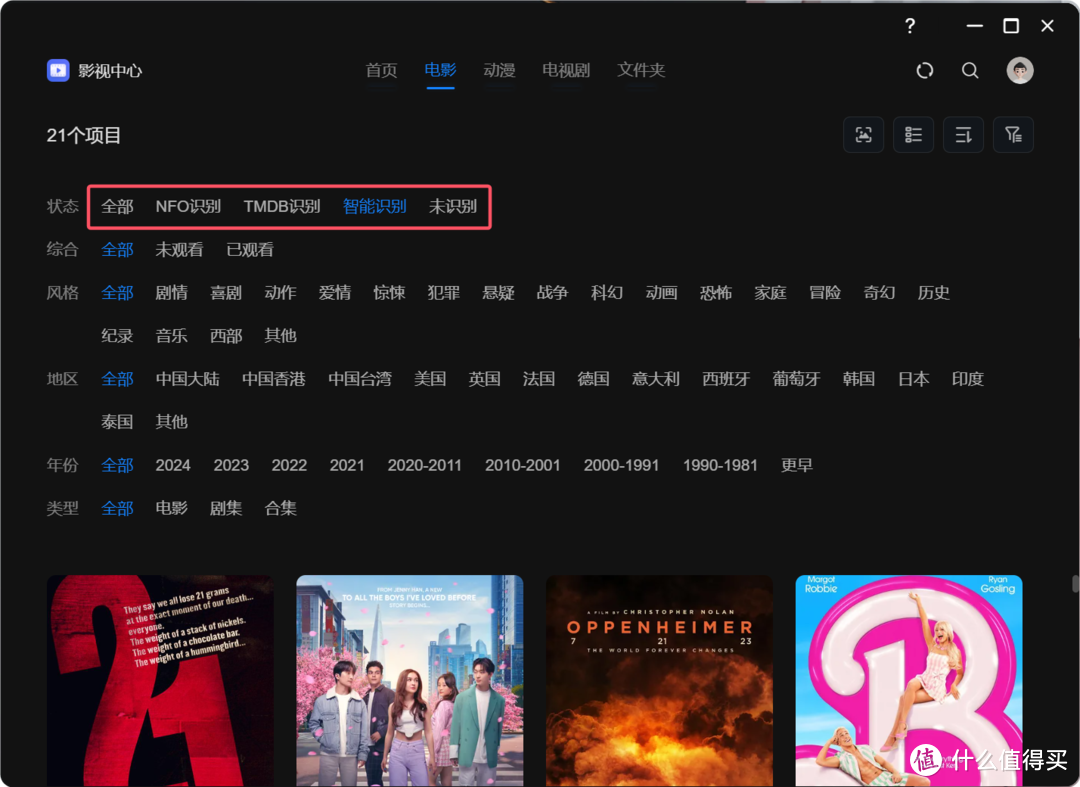Filter by region 韩国

point(858,378)
